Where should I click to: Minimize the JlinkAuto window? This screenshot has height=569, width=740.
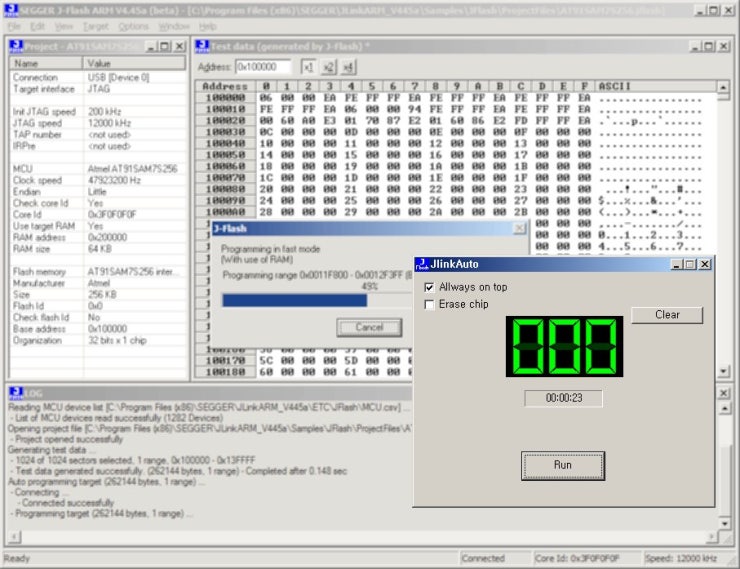click(x=676, y=264)
